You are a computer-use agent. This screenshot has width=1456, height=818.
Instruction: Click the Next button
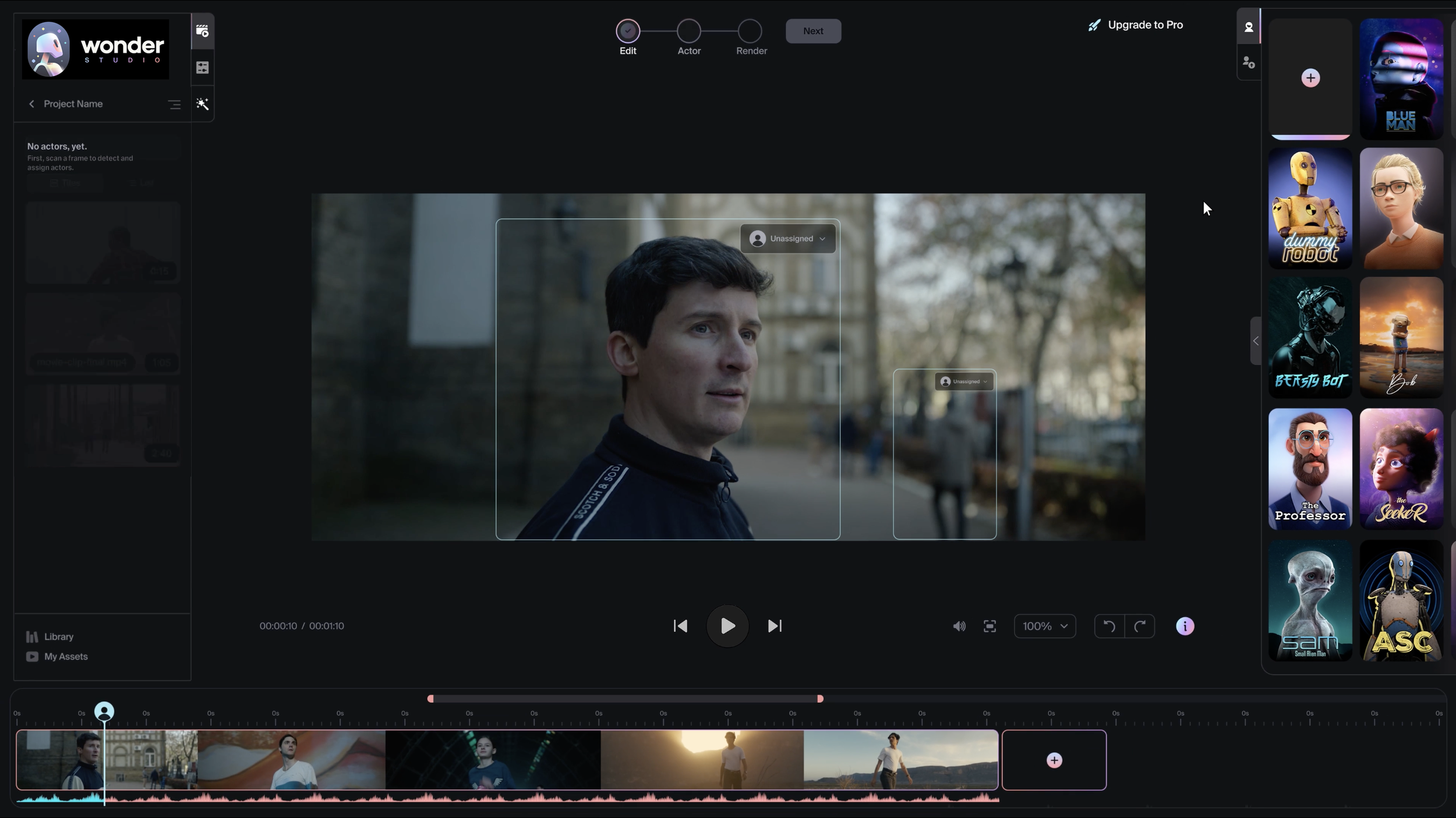click(x=813, y=31)
